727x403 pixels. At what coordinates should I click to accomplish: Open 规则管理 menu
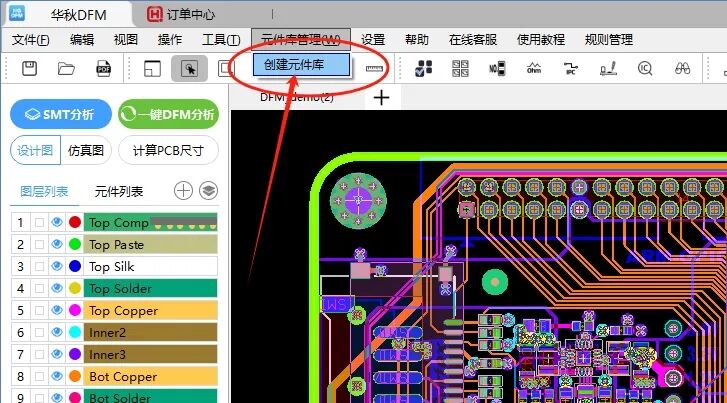click(x=609, y=40)
